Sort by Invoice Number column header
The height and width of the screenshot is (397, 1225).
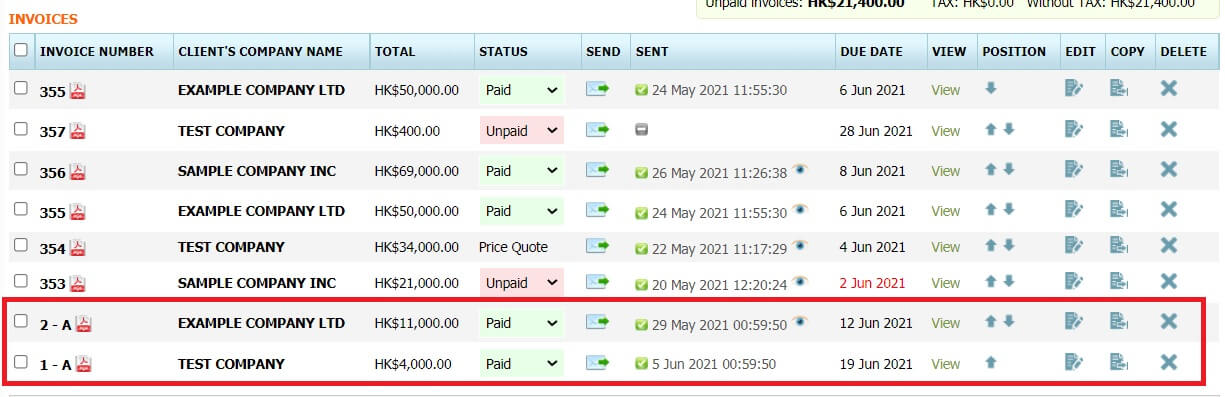point(97,51)
